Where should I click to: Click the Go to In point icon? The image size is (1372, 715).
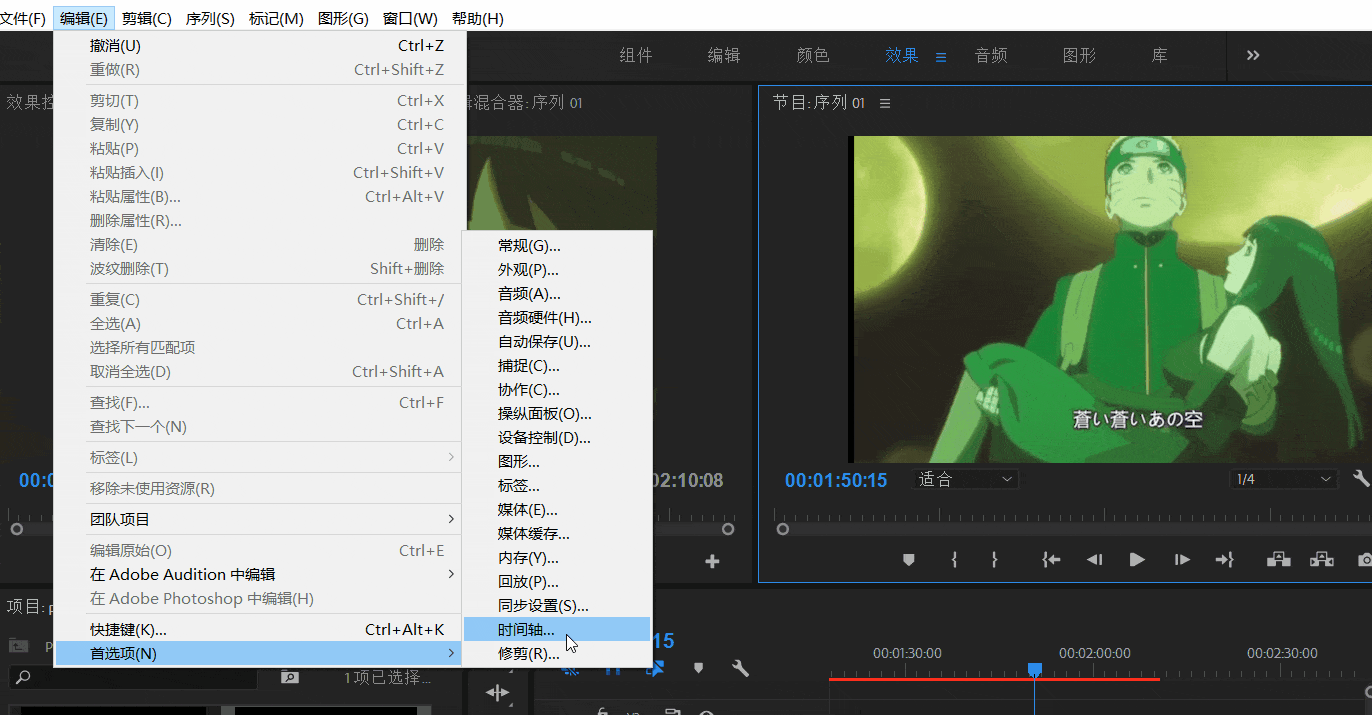click(x=1050, y=560)
